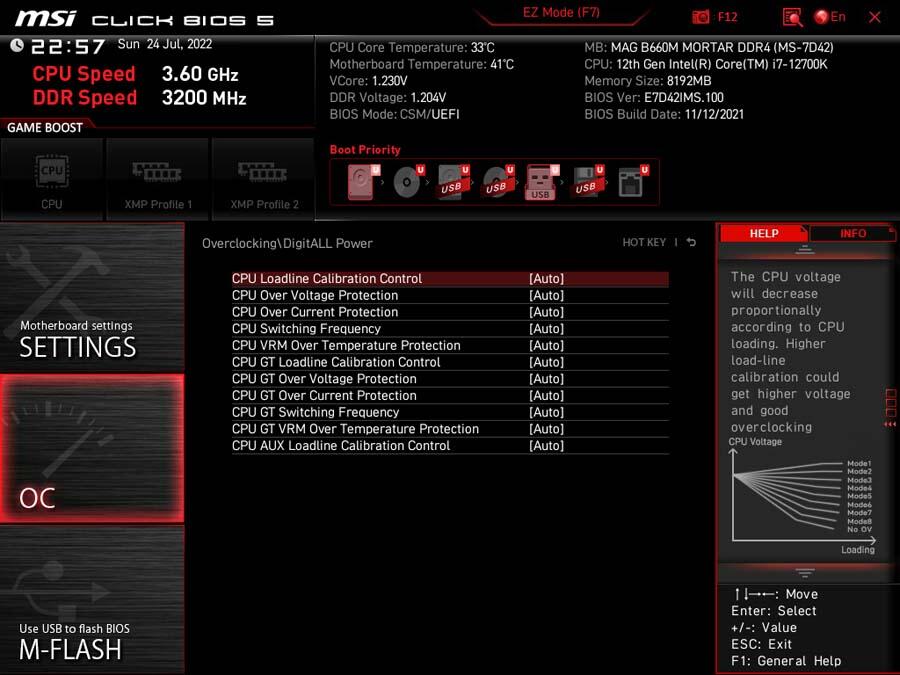
Task: Enable XMP Profile 1
Action: click(158, 179)
